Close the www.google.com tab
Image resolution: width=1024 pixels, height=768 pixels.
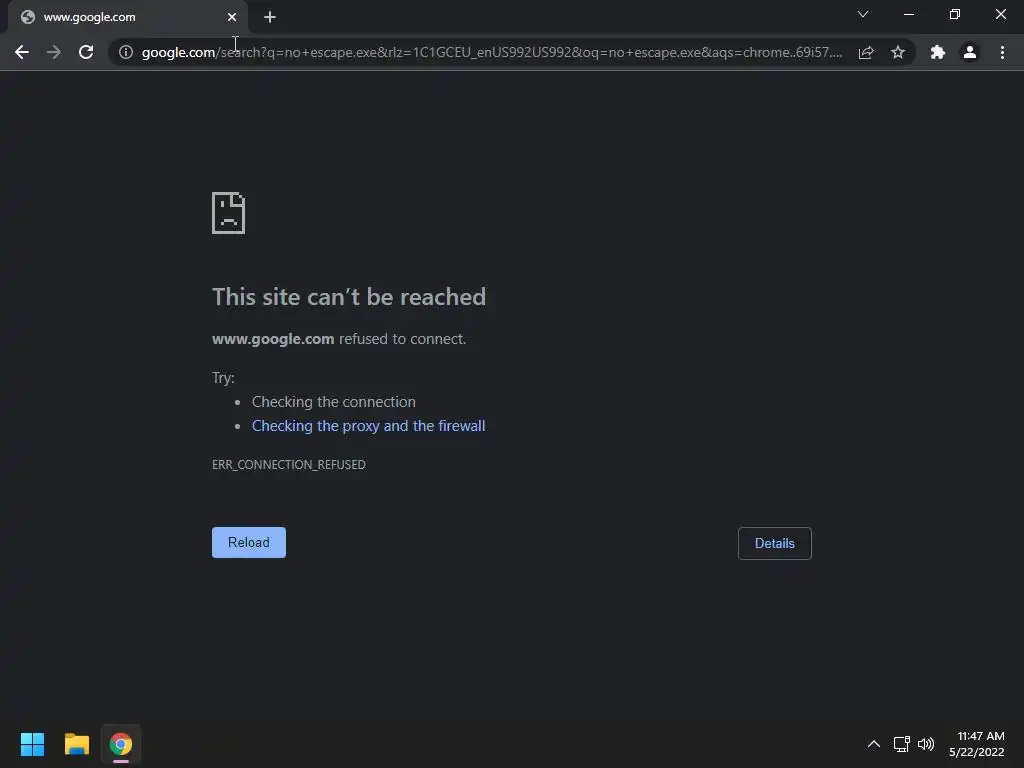pos(232,17)
